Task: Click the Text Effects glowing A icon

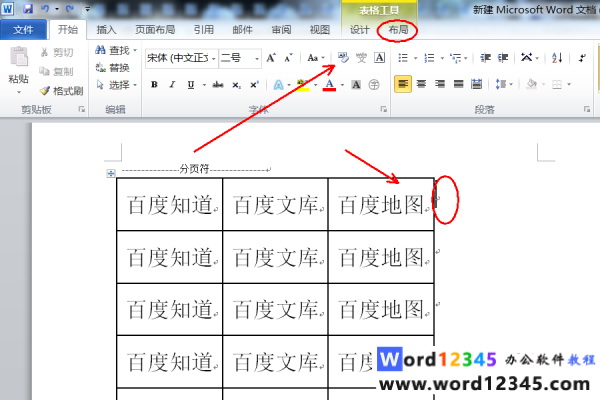Action: pos(278,85)
